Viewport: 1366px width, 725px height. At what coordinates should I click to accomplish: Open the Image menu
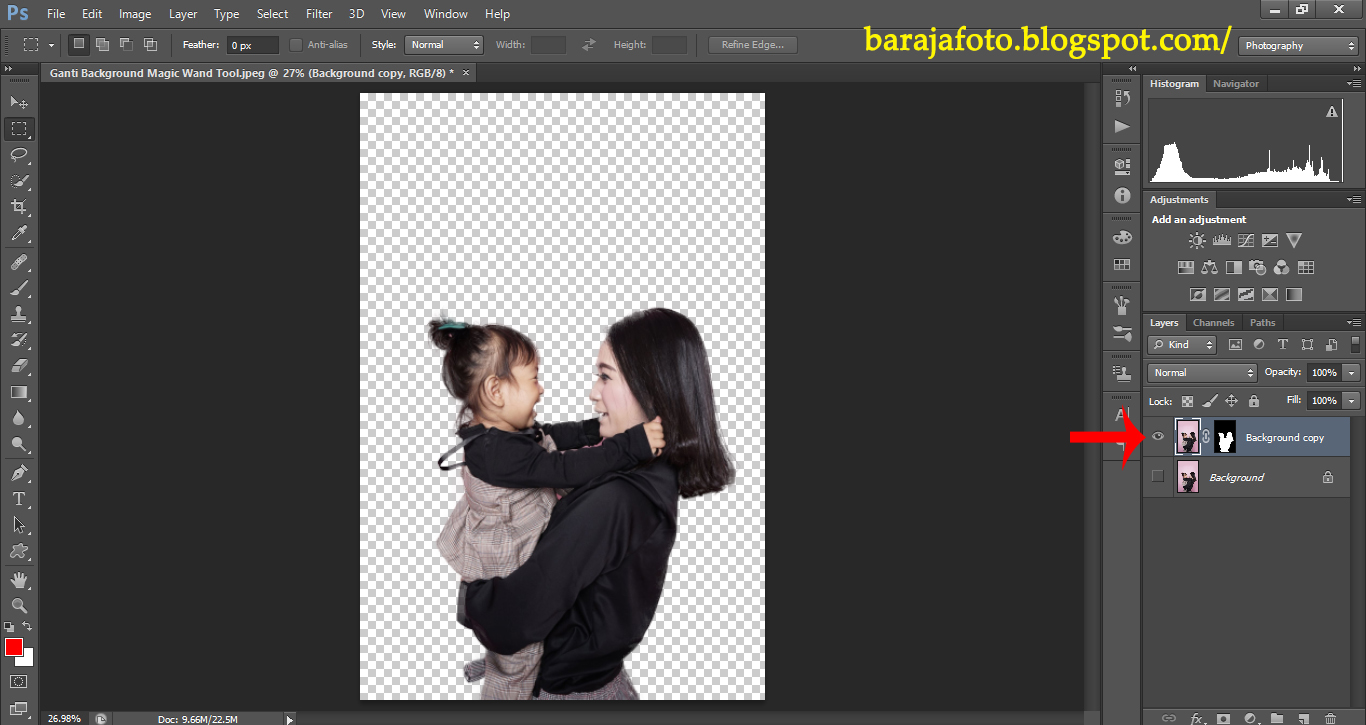point(135,14)
